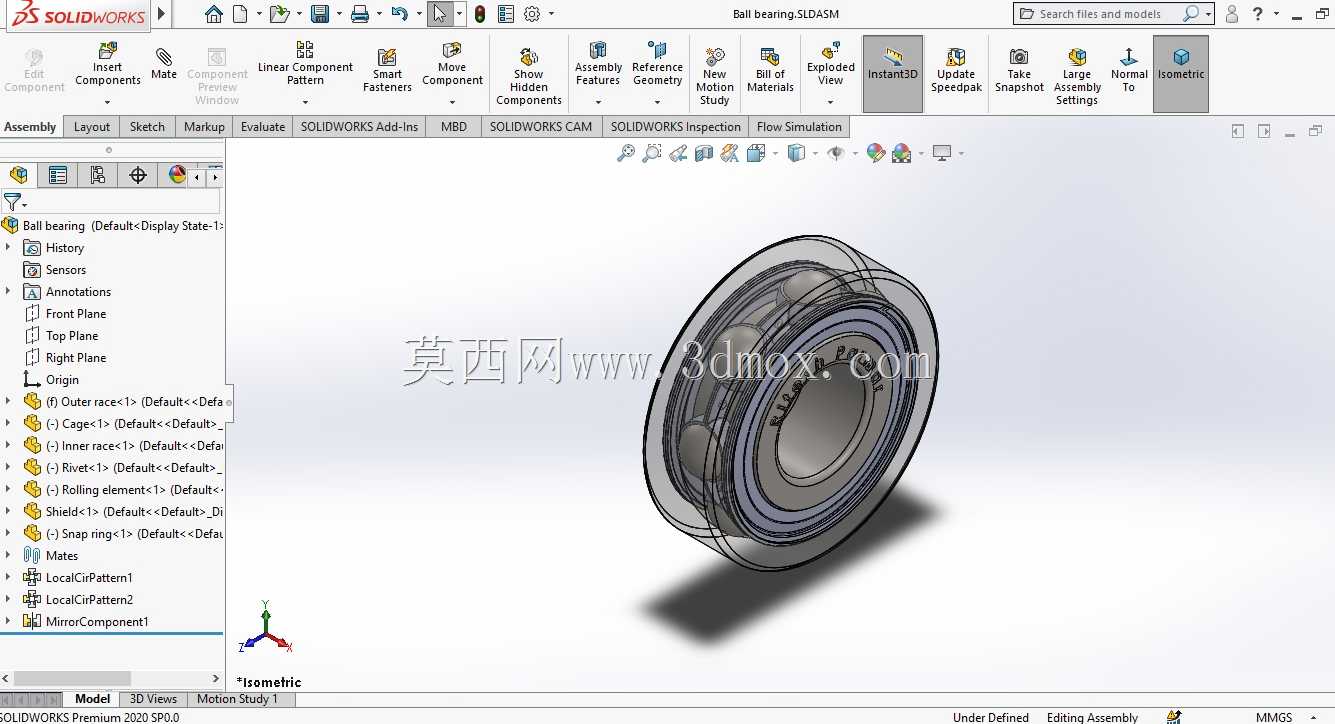
Task: Switch to the Layout tab
Action: 92,127
